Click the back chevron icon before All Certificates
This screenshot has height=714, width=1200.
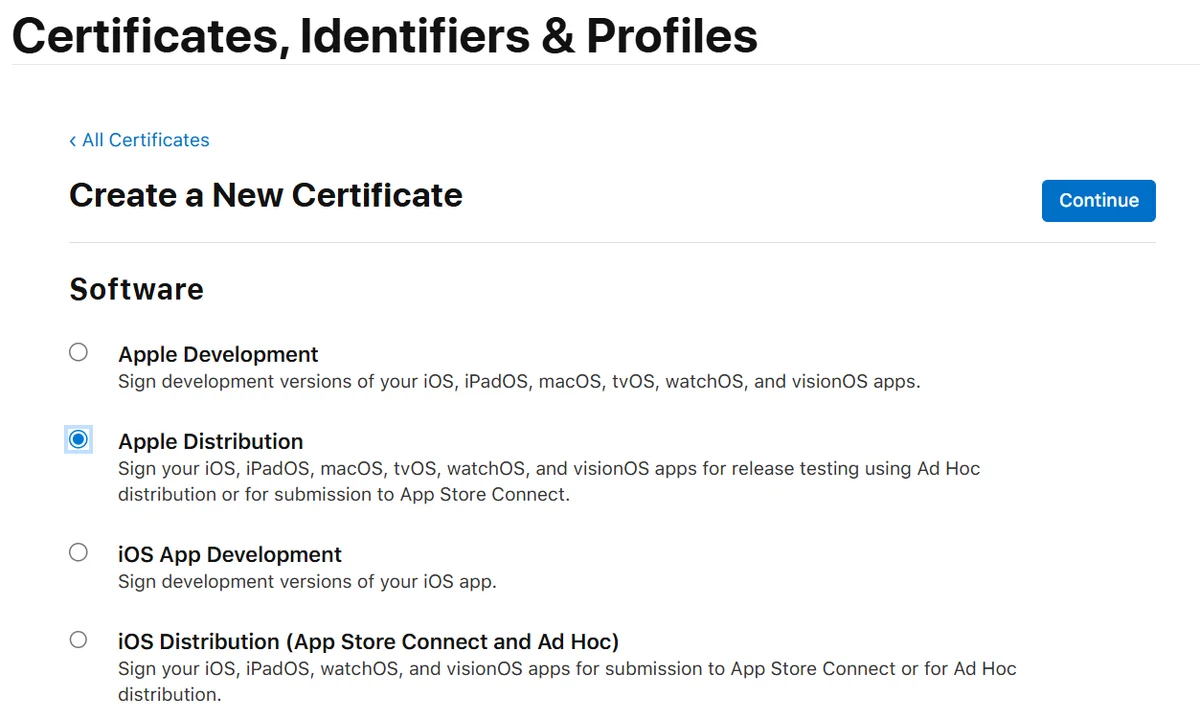[x=71, y=140]
